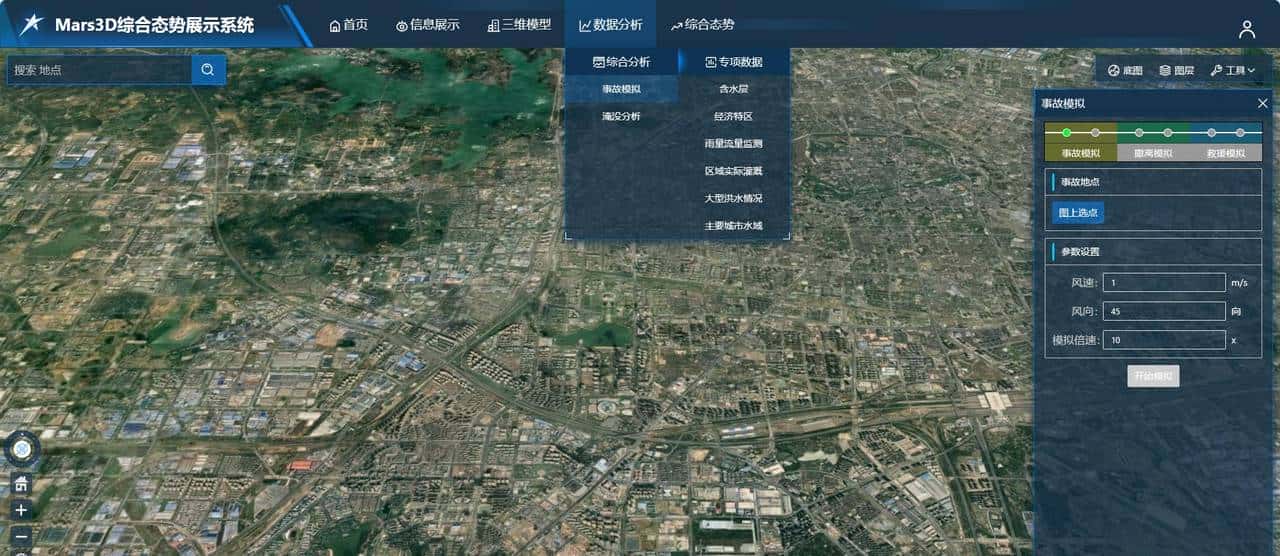The width and height of the screenshot is (1280, 556).
Task: Choose 淹没分析 from the dropdown menu
Action: coord(621,116)
